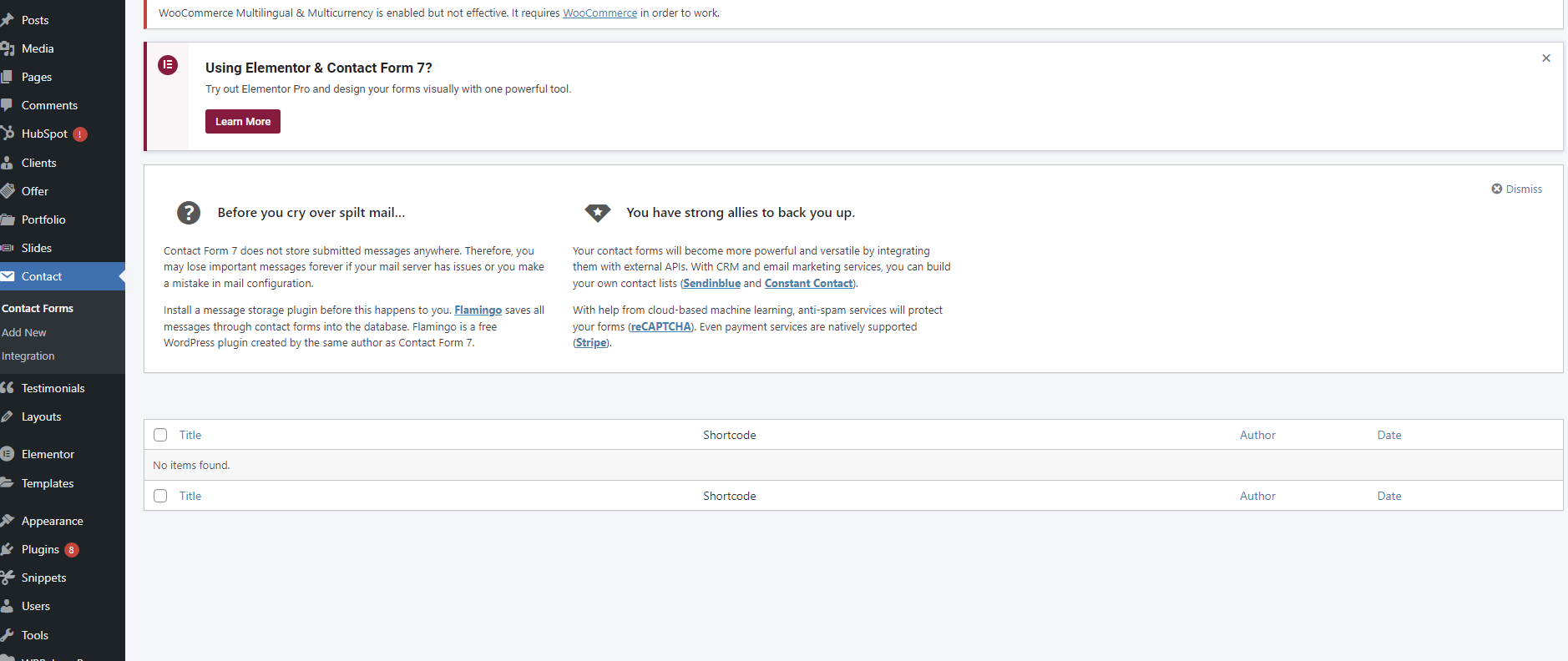This screenshot has height=661, width=1568.
Task: Dismiss the Contact Form 7 welcome panel
Action: pos(1517,189)
